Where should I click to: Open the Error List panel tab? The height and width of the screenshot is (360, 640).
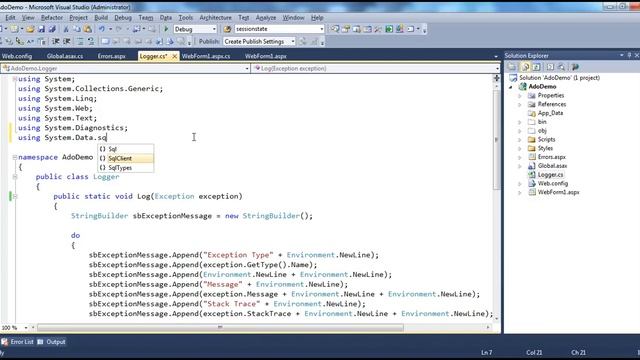(18, 342)
